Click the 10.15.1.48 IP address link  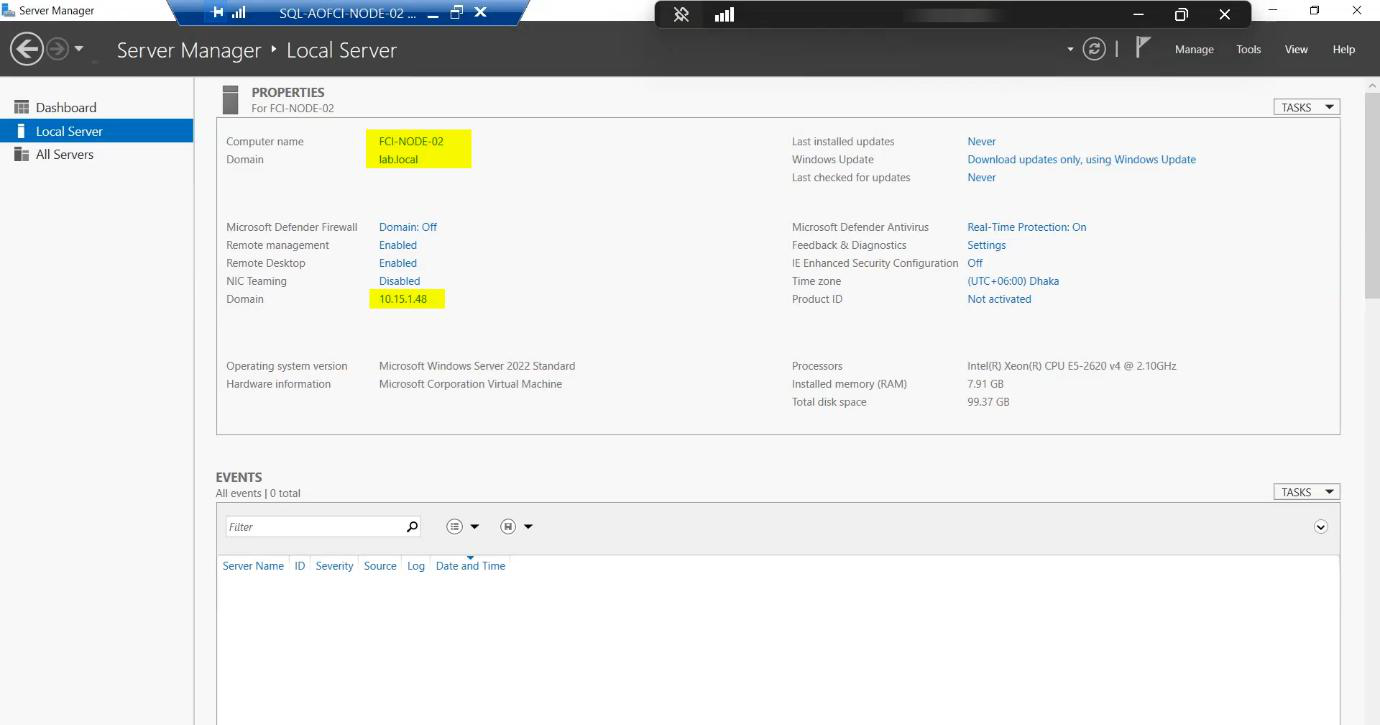(403, 299)
